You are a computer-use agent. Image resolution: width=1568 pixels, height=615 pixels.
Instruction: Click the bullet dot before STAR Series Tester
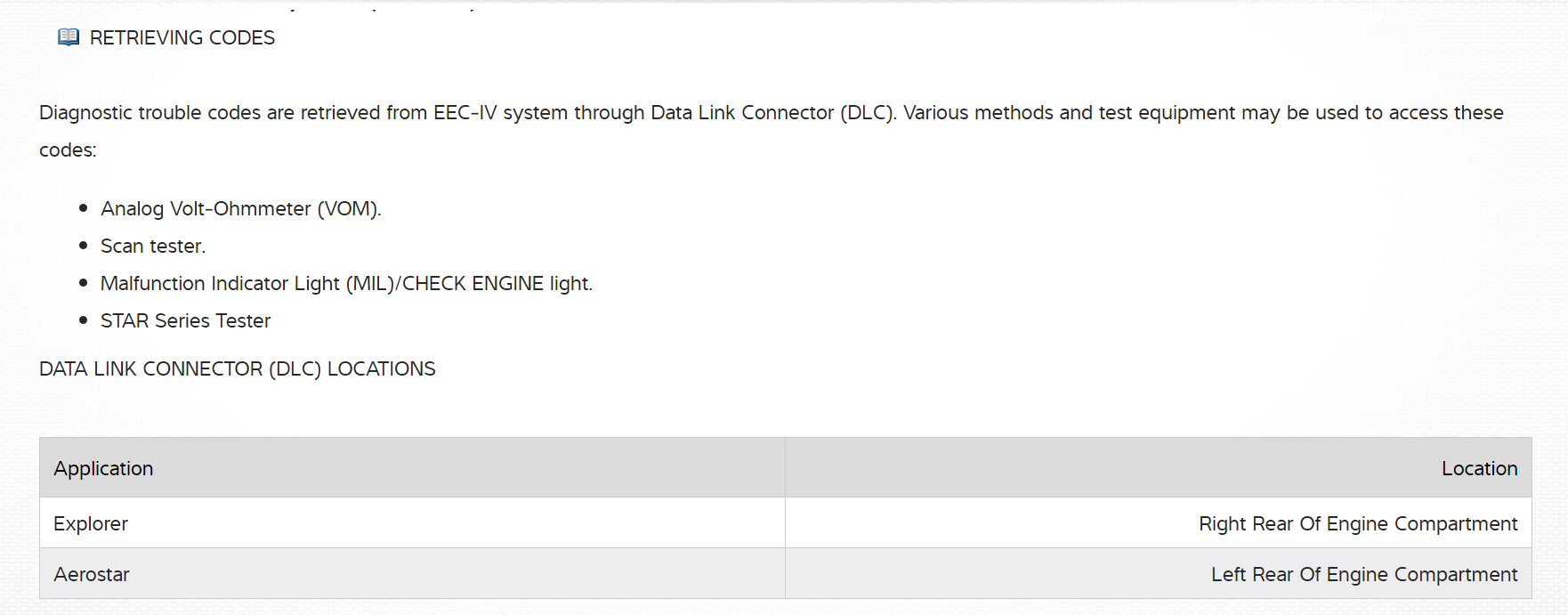tap(84, 320)
